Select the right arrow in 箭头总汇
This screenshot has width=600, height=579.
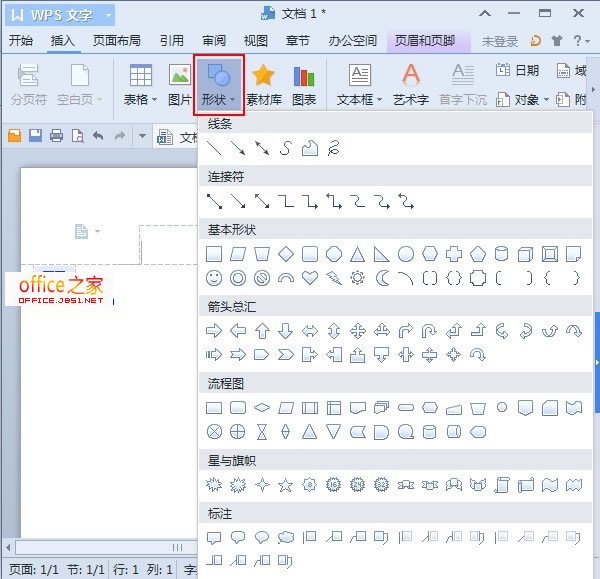click(214, 331)
